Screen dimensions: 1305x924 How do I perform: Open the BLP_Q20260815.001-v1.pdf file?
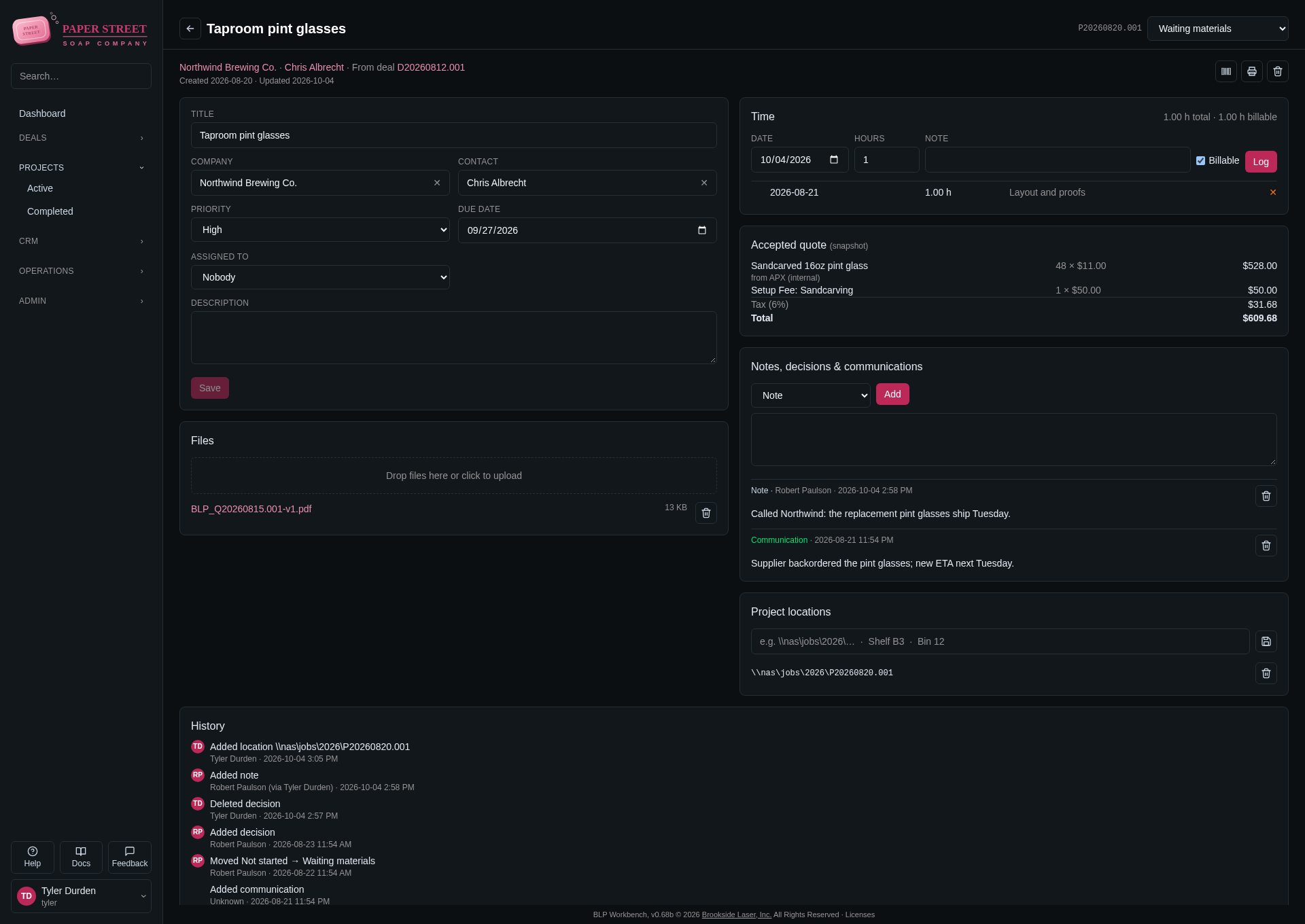coord(251,509)
